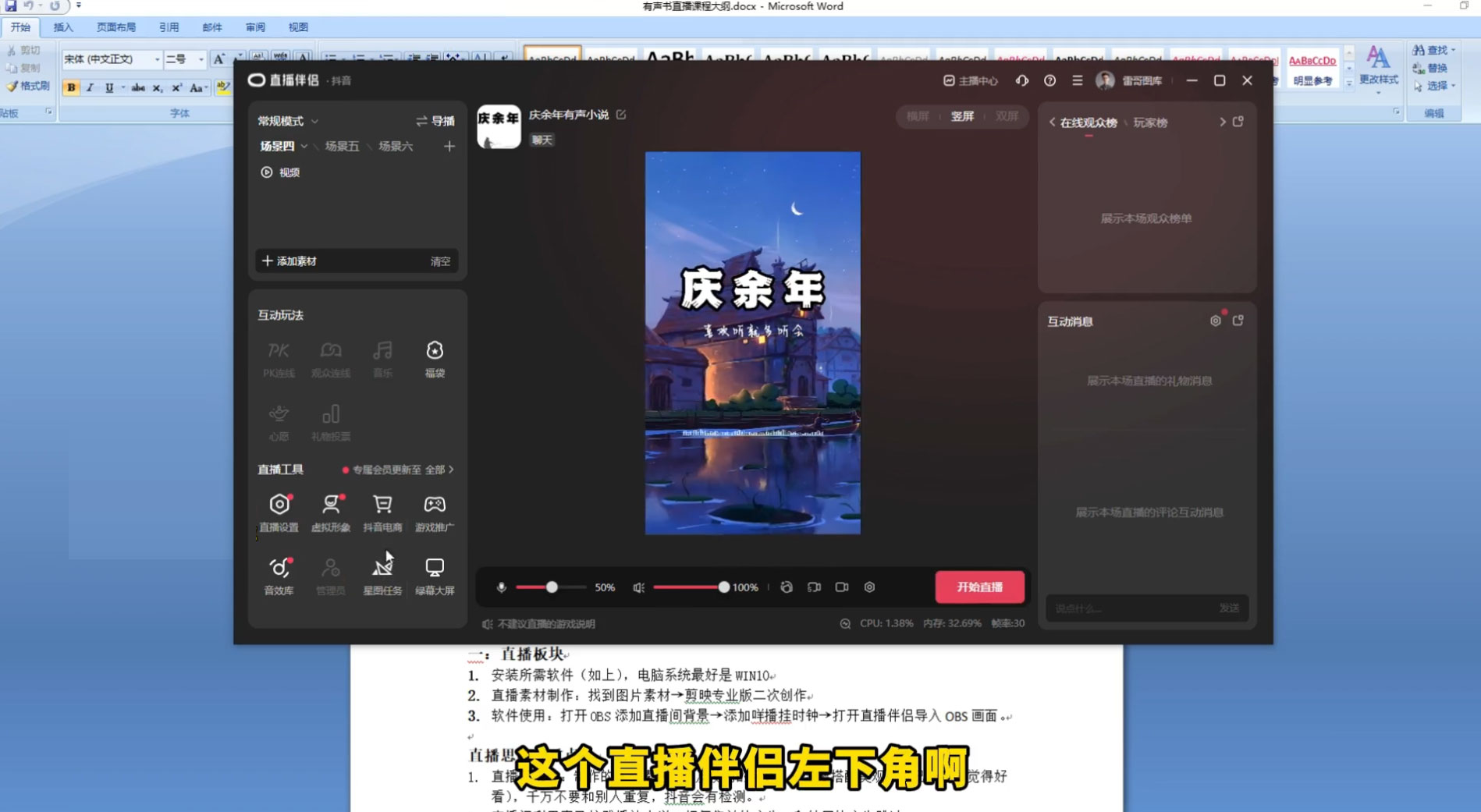Viewport: 1481px width, 812px height.
Task: Open the 福袋 lucky bag feature
Action: (x=435, y=359)
